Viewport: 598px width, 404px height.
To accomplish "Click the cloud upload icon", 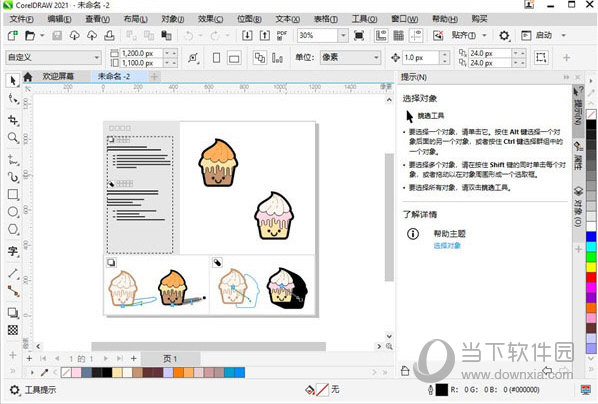I will point(92,35).
